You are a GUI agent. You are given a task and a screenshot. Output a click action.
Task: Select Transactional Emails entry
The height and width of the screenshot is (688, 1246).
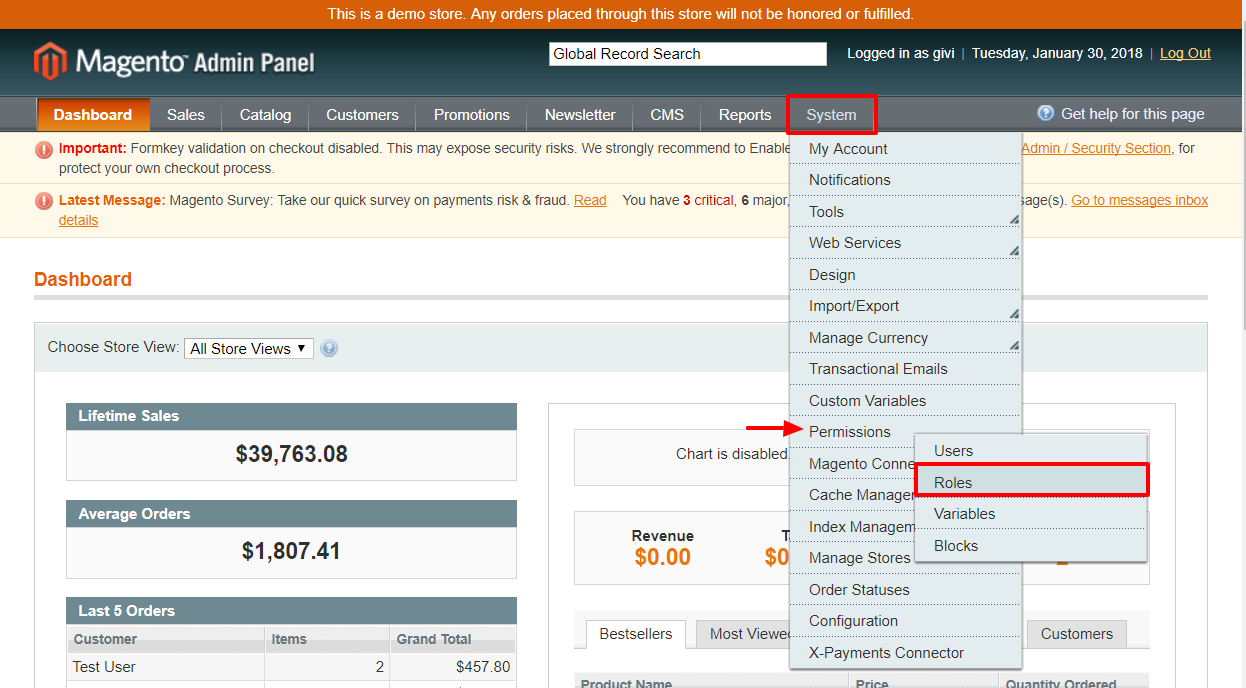coord(905,369)
